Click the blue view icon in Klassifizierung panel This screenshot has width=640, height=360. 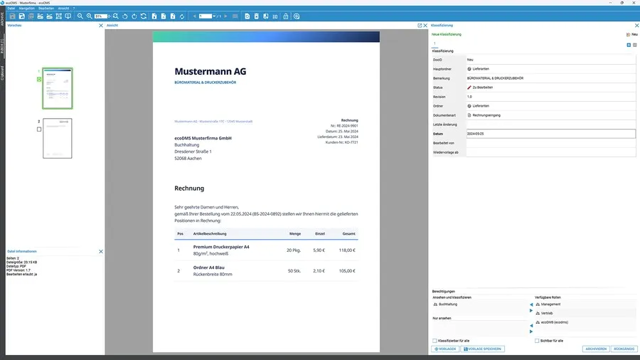pos(629,45)
